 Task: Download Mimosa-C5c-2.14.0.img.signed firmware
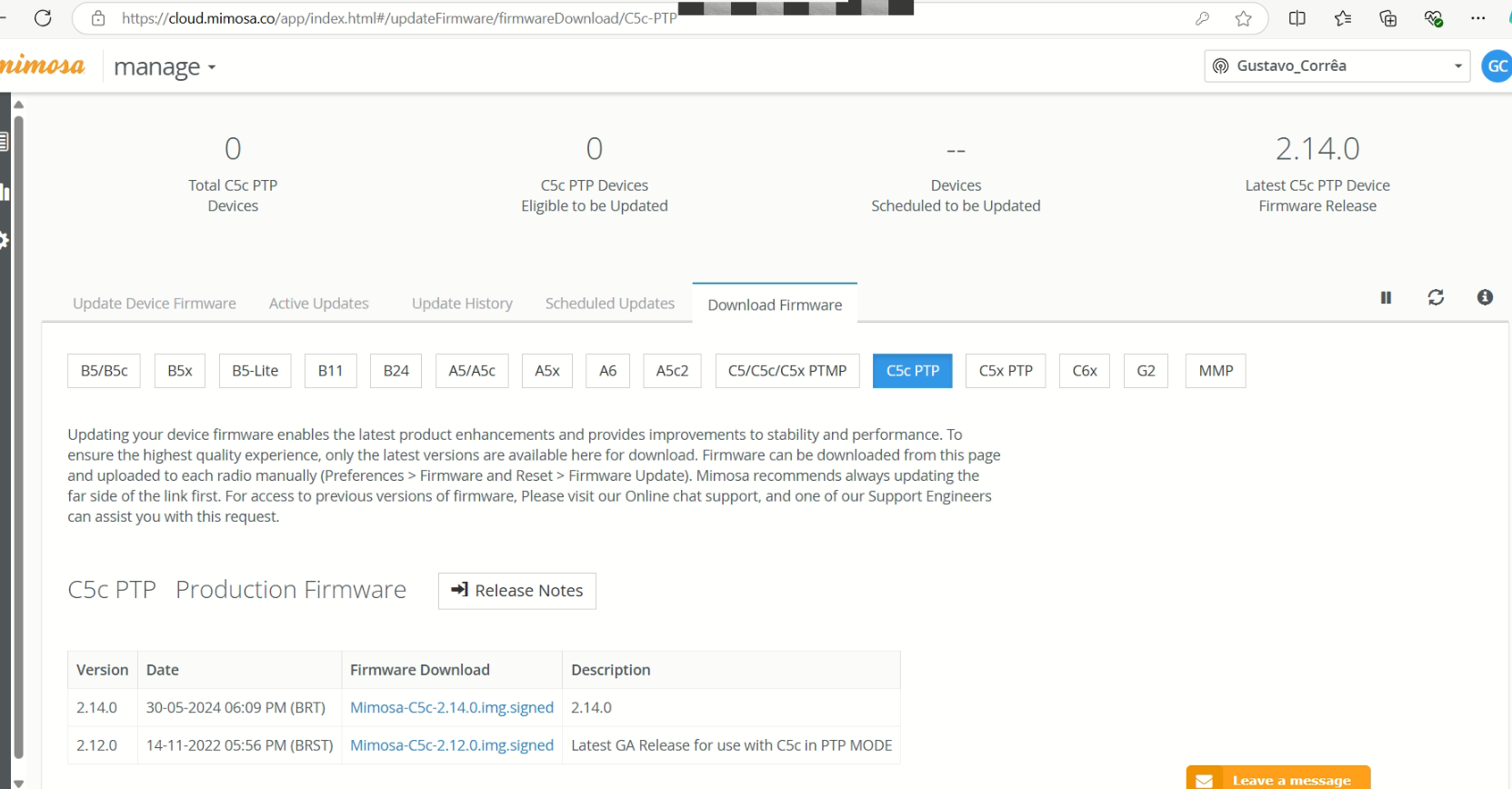[x=452, y=707]
